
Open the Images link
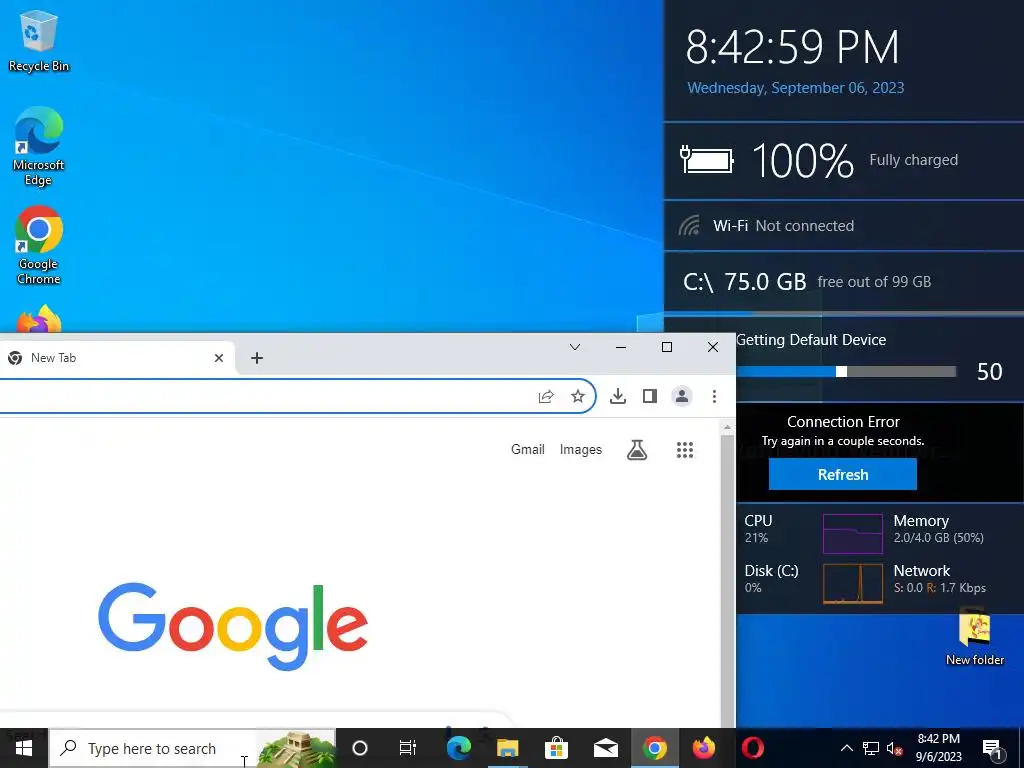(581, 450)
